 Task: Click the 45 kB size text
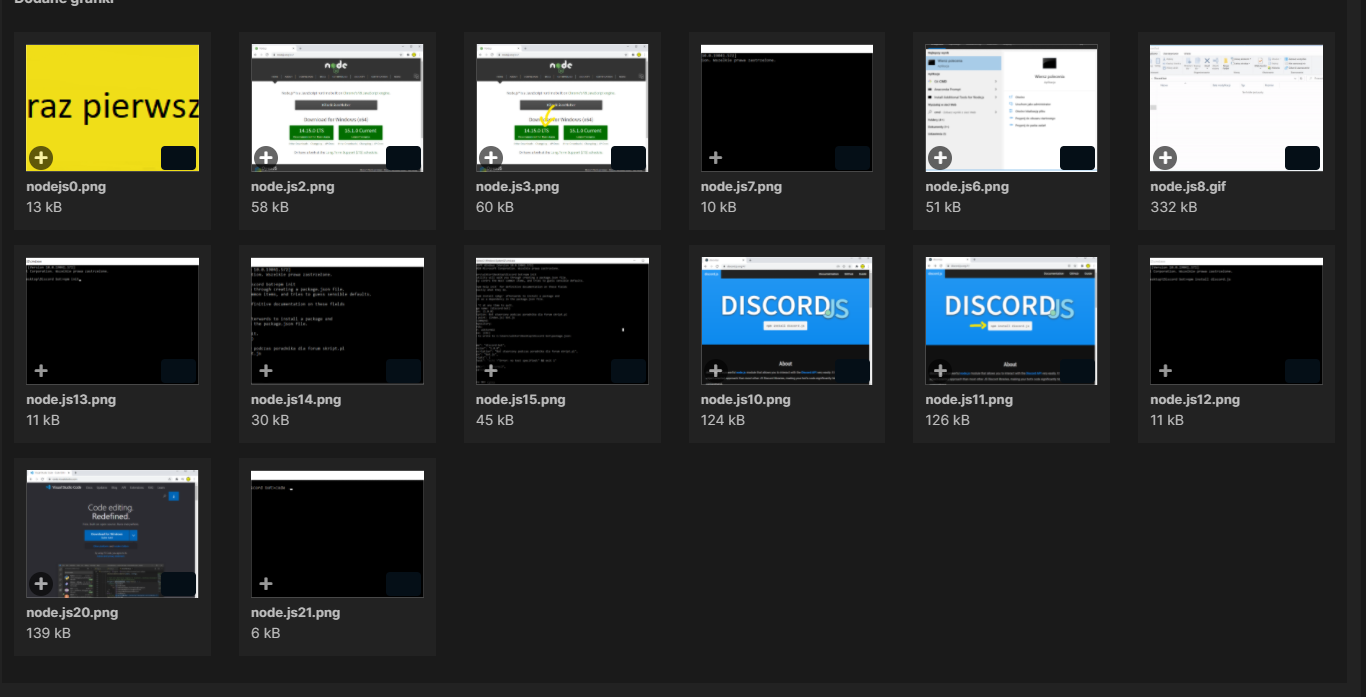(495, 420)
